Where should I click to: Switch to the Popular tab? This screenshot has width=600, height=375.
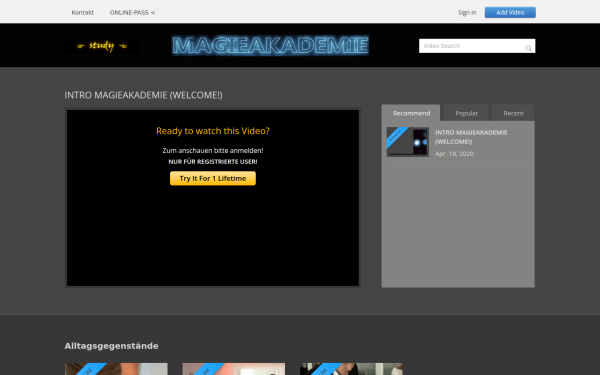[466, 113]
